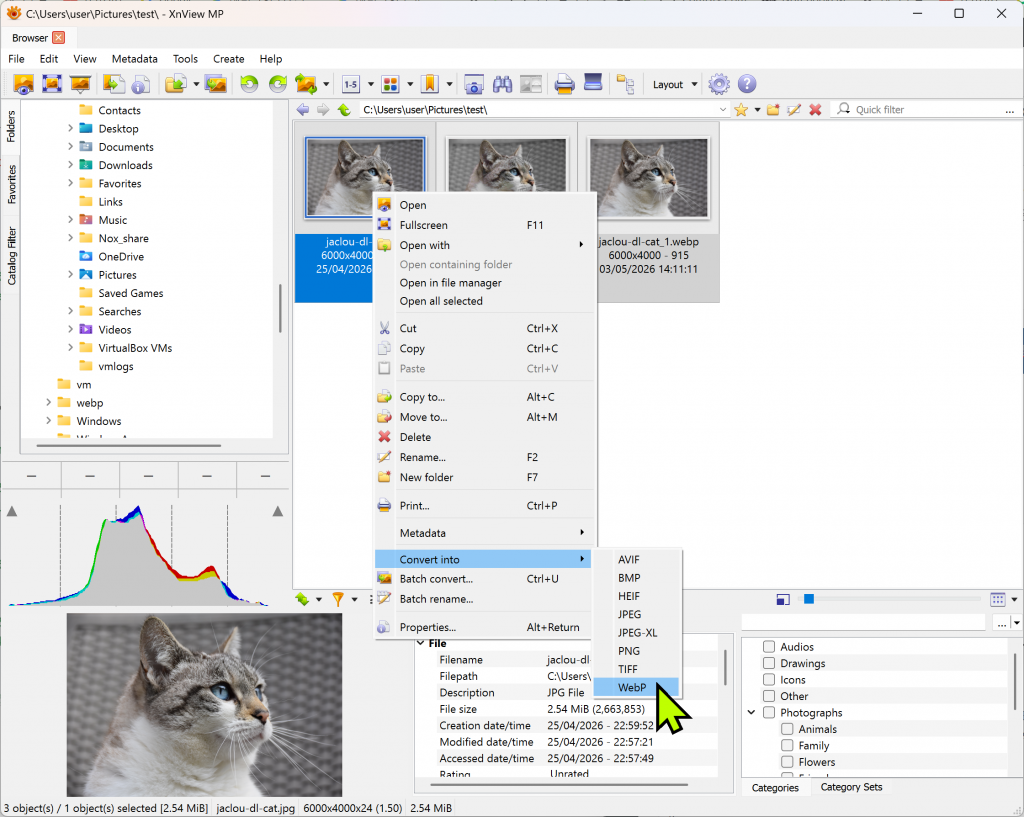
Task: Click the green sort arrows icon below thumbnails
Action: tap(302, 599)
